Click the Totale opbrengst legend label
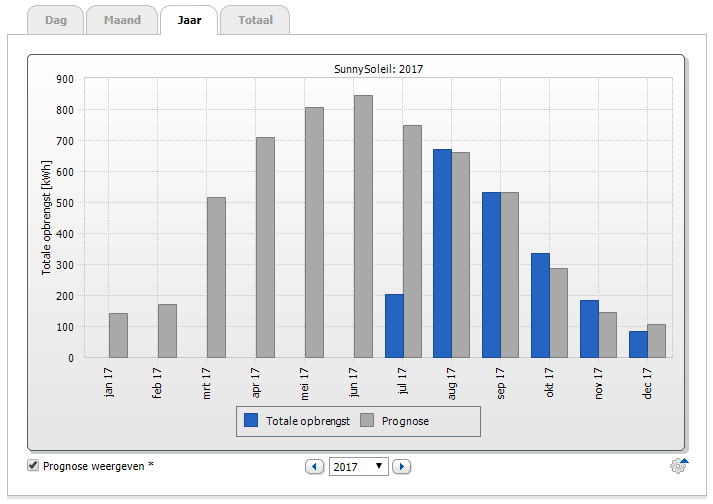The width and height of the screenshot is (713, 504). 308,421
